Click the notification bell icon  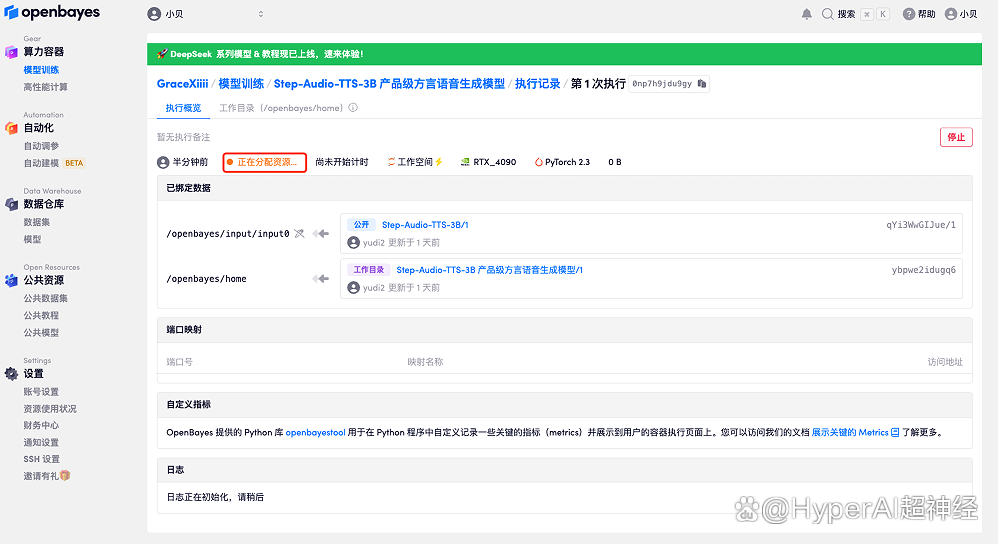[x=806, y=14]
